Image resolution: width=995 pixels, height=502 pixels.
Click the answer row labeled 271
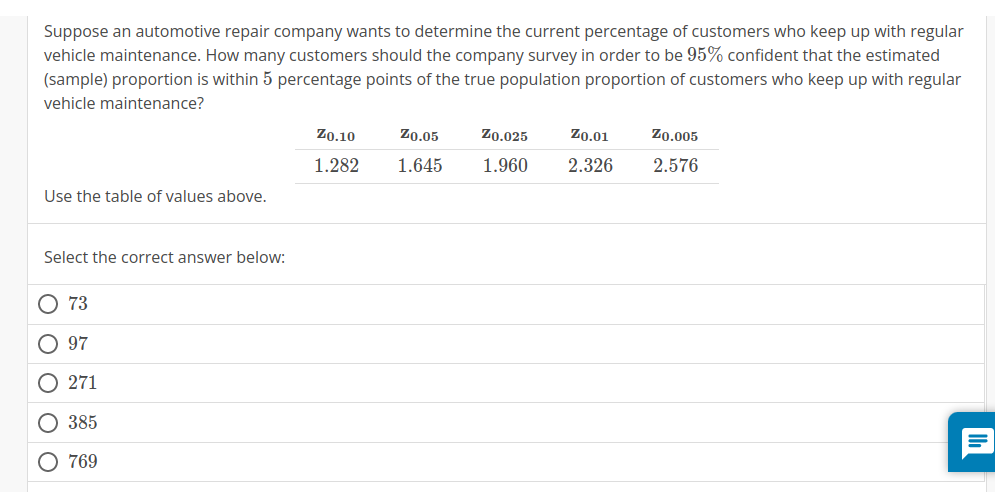coord(506,383)
